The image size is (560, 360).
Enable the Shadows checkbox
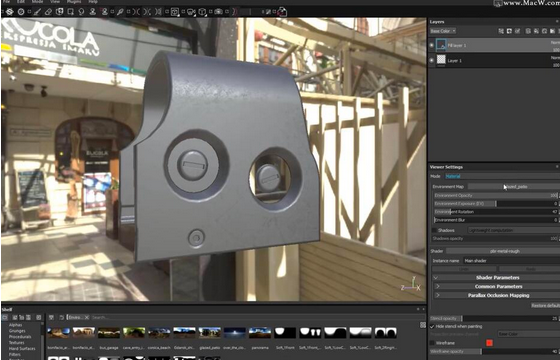[434, 230]
